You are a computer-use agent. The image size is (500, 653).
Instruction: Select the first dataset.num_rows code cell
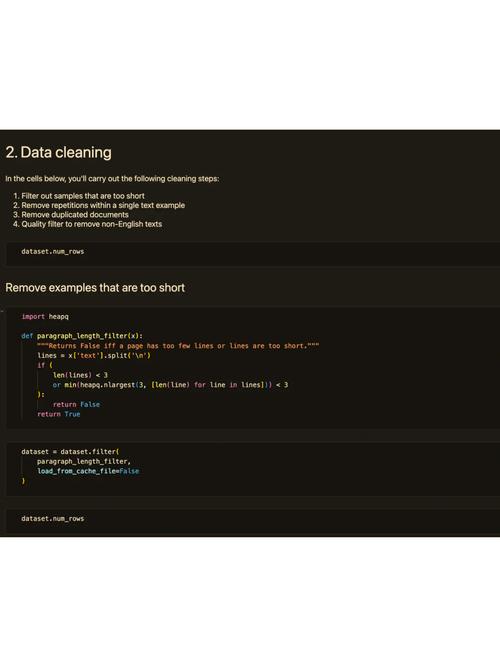tap(253, 253)
